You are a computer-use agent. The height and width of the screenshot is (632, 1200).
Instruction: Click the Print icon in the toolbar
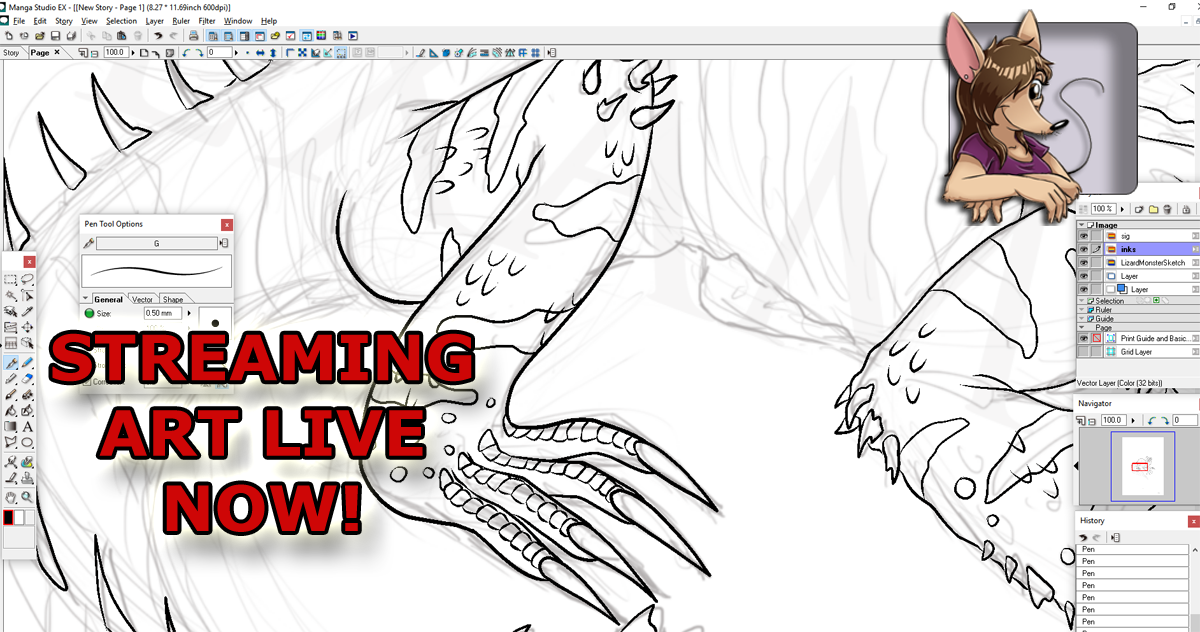194,36
